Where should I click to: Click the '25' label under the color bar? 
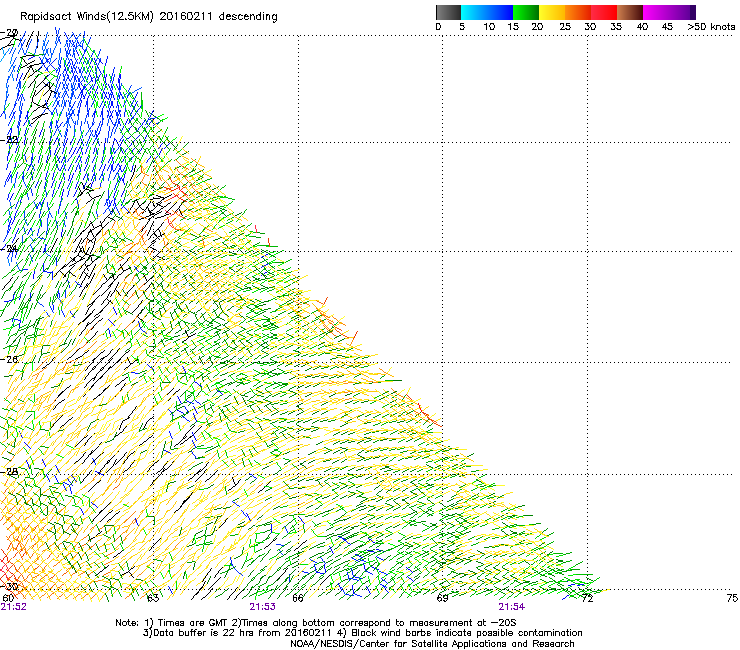click(x=565, y=27)
